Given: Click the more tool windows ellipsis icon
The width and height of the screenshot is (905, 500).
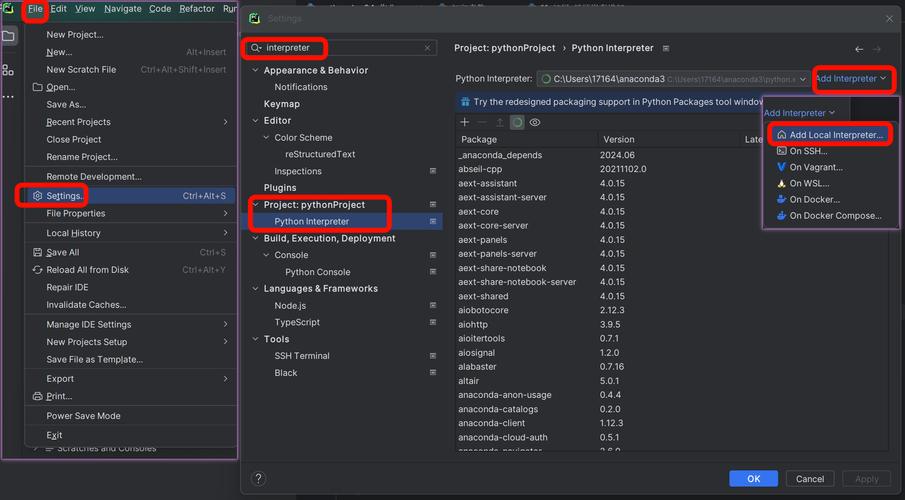Looking at the screenshot, I should [8, 96].
